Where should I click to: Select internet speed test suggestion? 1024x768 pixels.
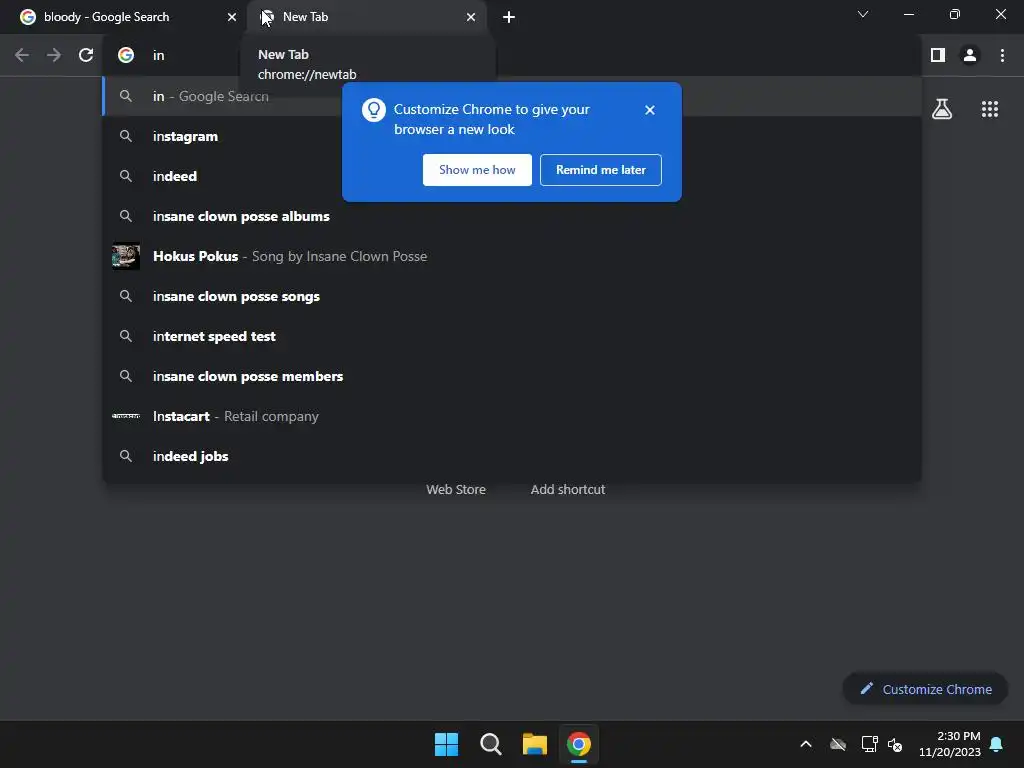(x=512, y=336)
